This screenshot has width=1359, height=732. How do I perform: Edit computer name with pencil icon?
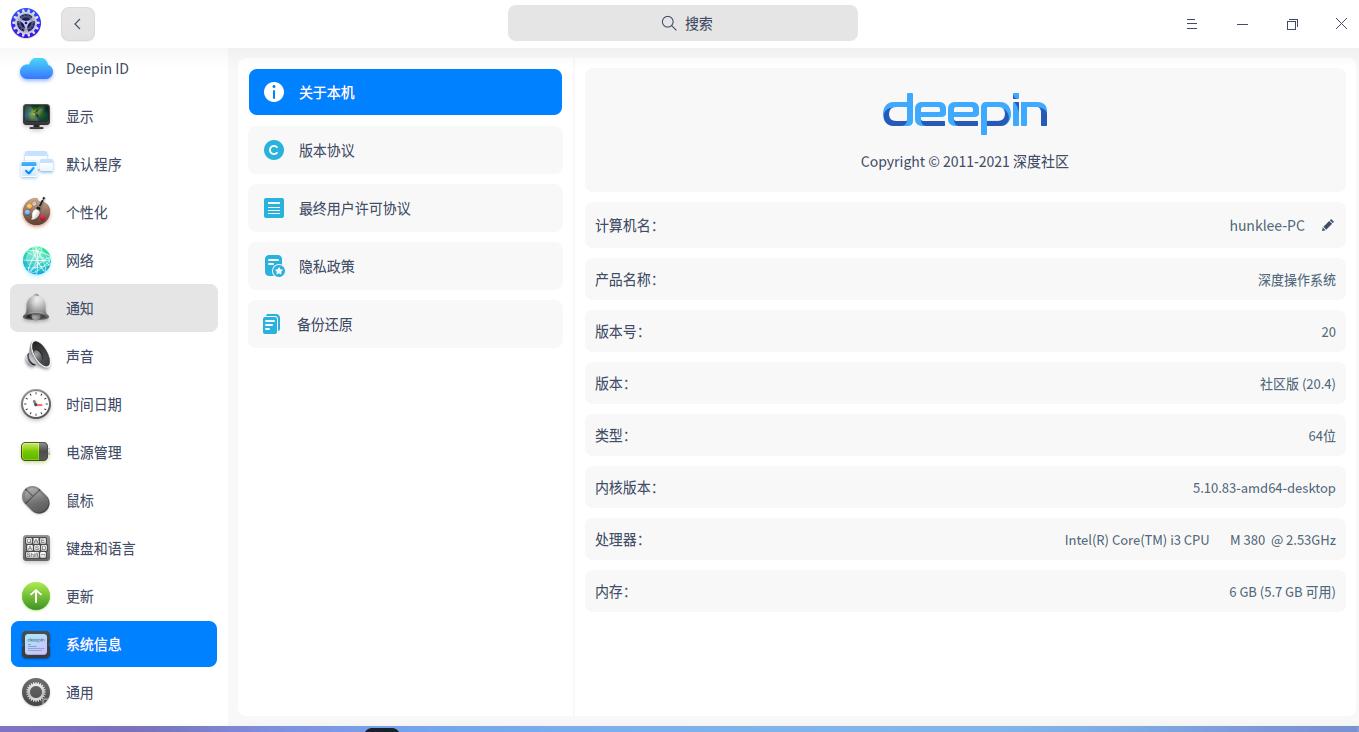tap(1328, 225)
